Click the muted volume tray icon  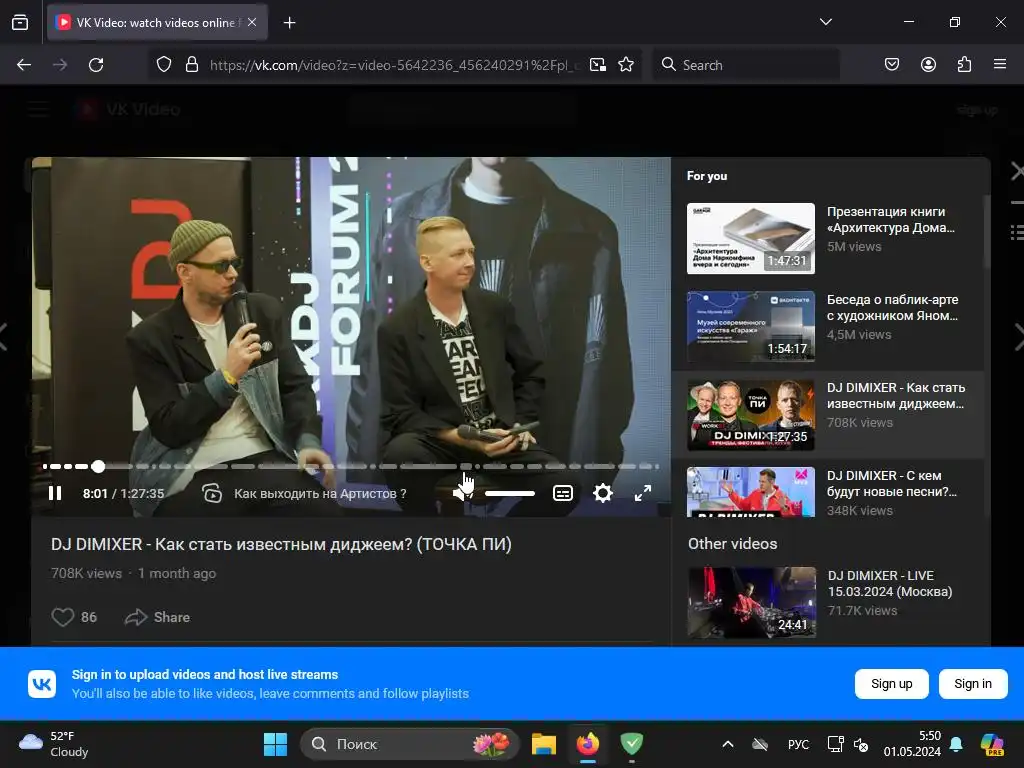pos(861,744)
